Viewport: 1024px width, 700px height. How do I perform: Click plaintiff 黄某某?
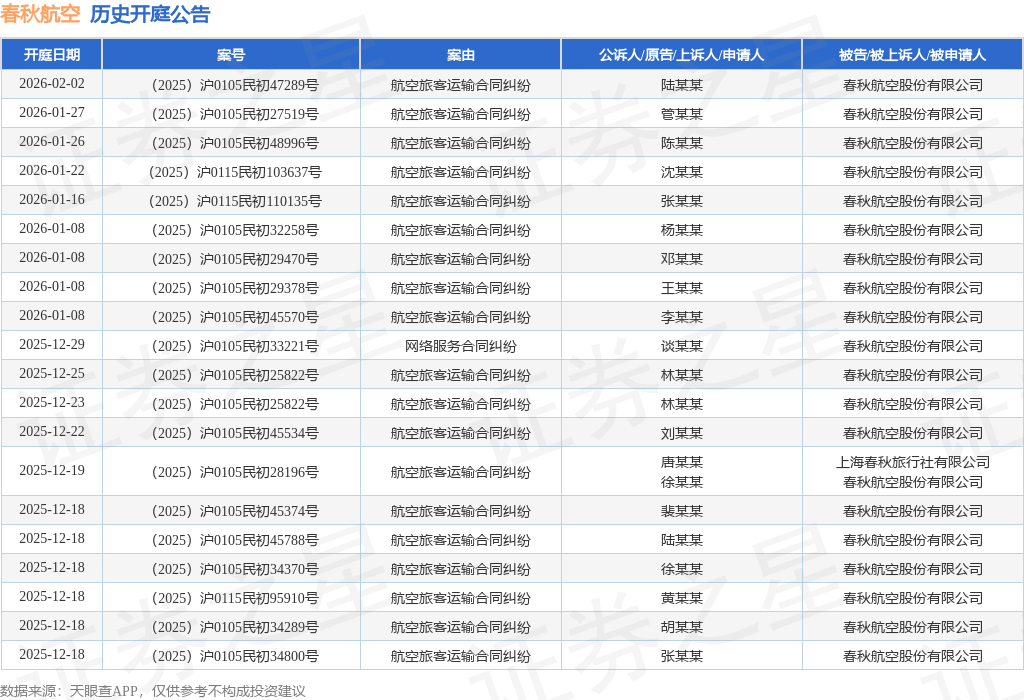pos(682,598)
